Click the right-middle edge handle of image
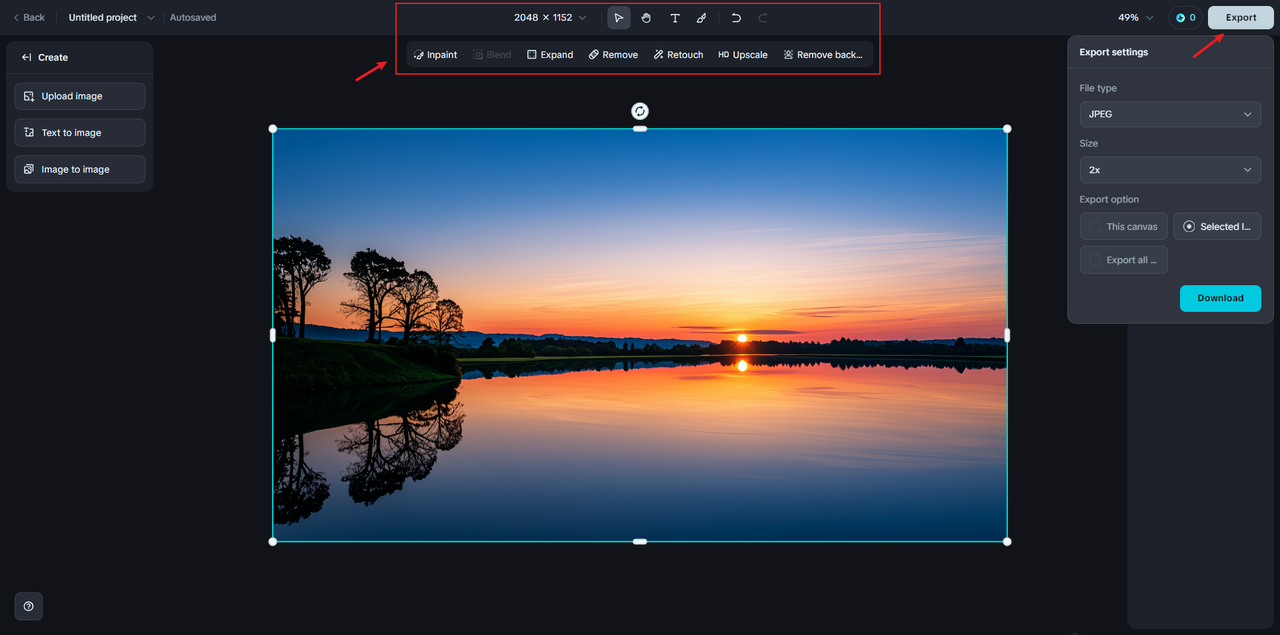This screenshot has height=635, width=1280. point(1007,335)
